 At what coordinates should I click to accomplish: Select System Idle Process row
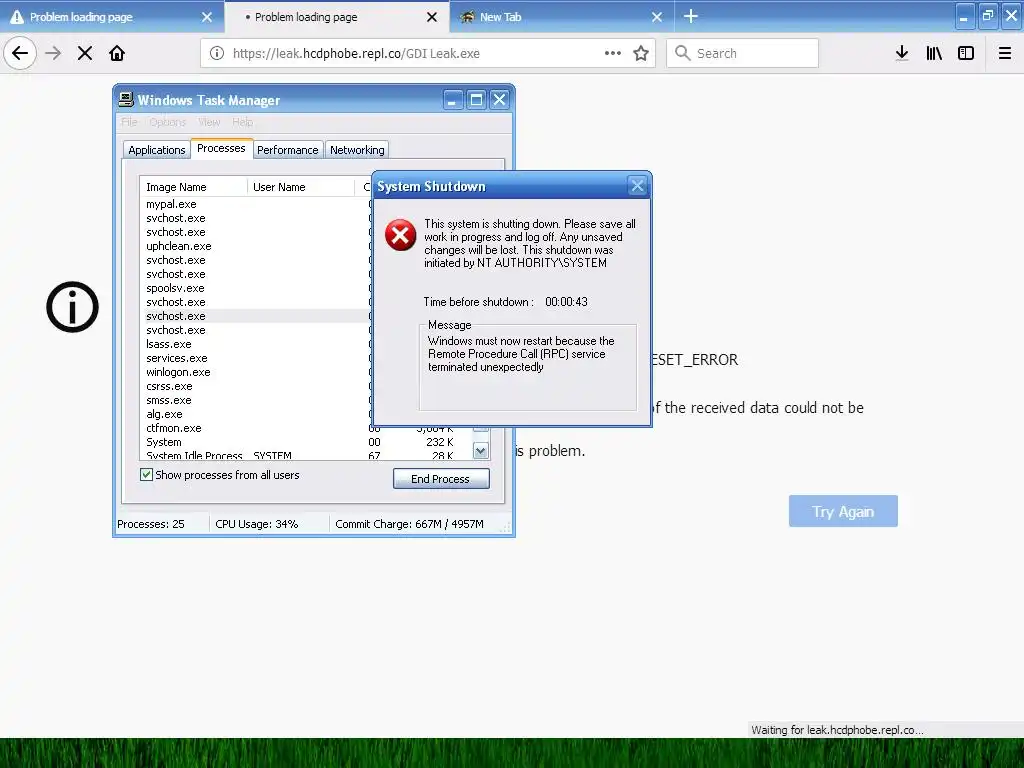point(306,455)
